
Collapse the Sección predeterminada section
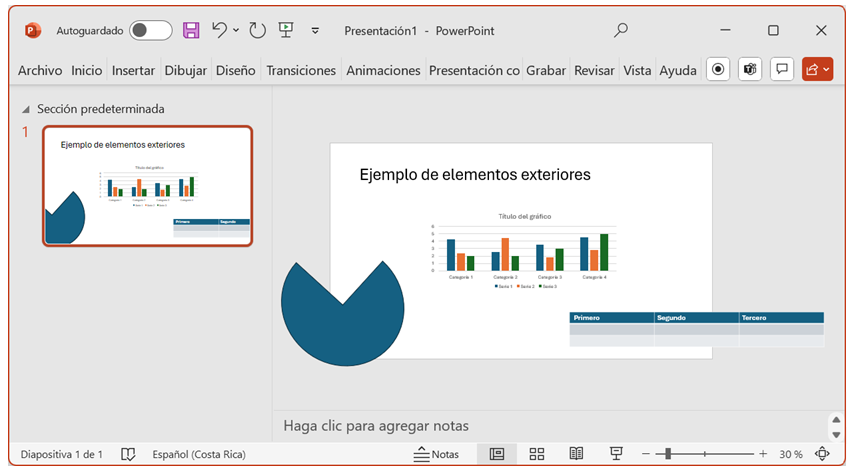[25, 109]
